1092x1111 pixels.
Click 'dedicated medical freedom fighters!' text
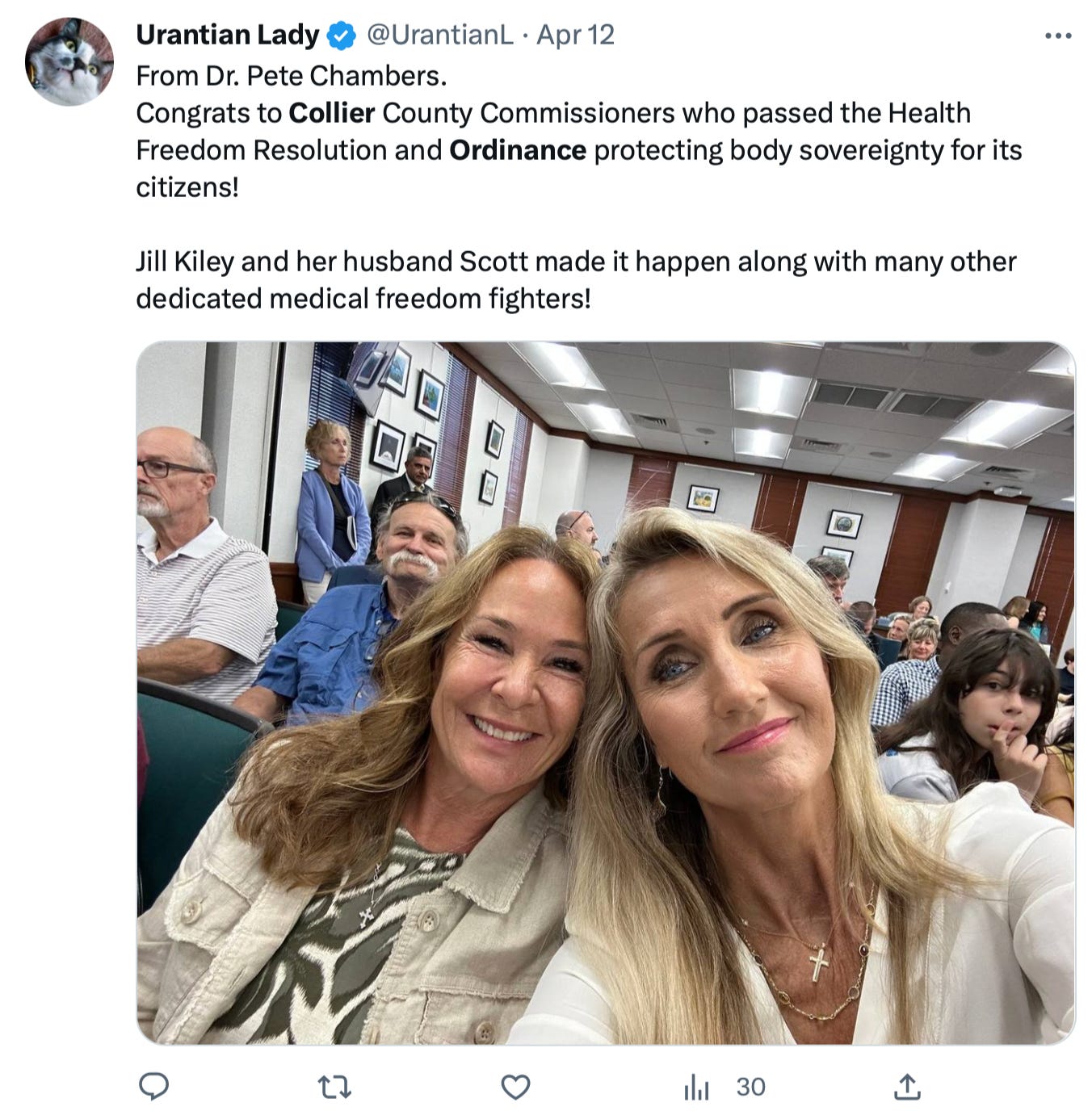[363, 299]
